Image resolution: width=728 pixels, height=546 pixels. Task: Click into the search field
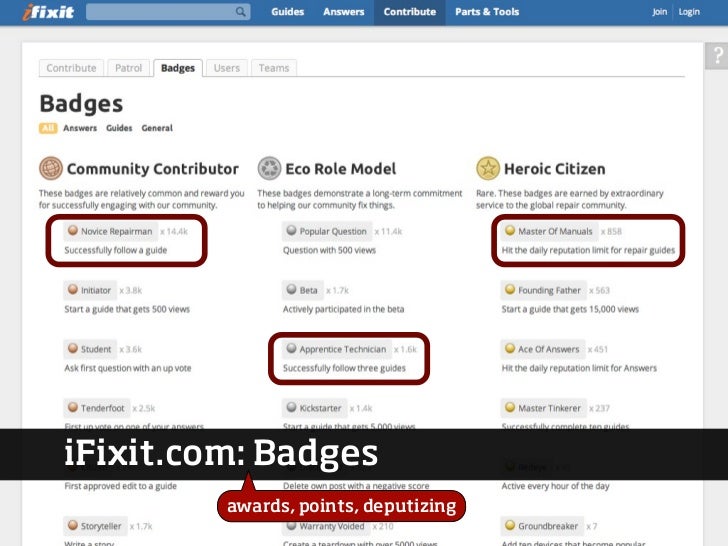pyautogui.click(x=168, y=12)
